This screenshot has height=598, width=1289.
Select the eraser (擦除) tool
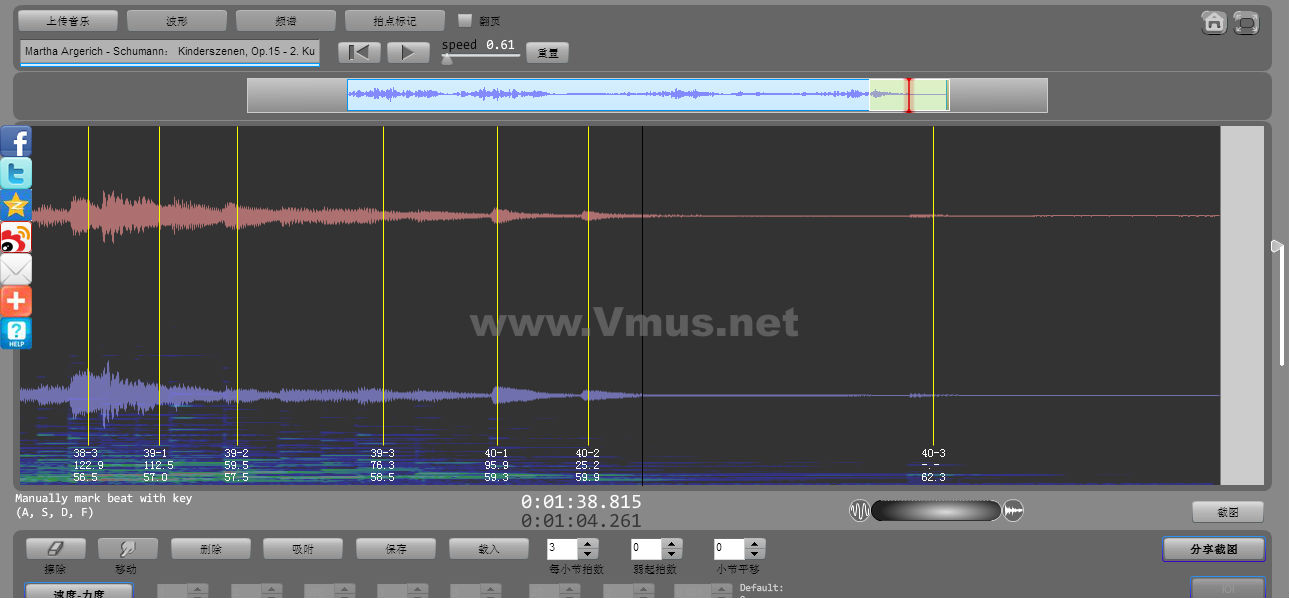point(55,549)
